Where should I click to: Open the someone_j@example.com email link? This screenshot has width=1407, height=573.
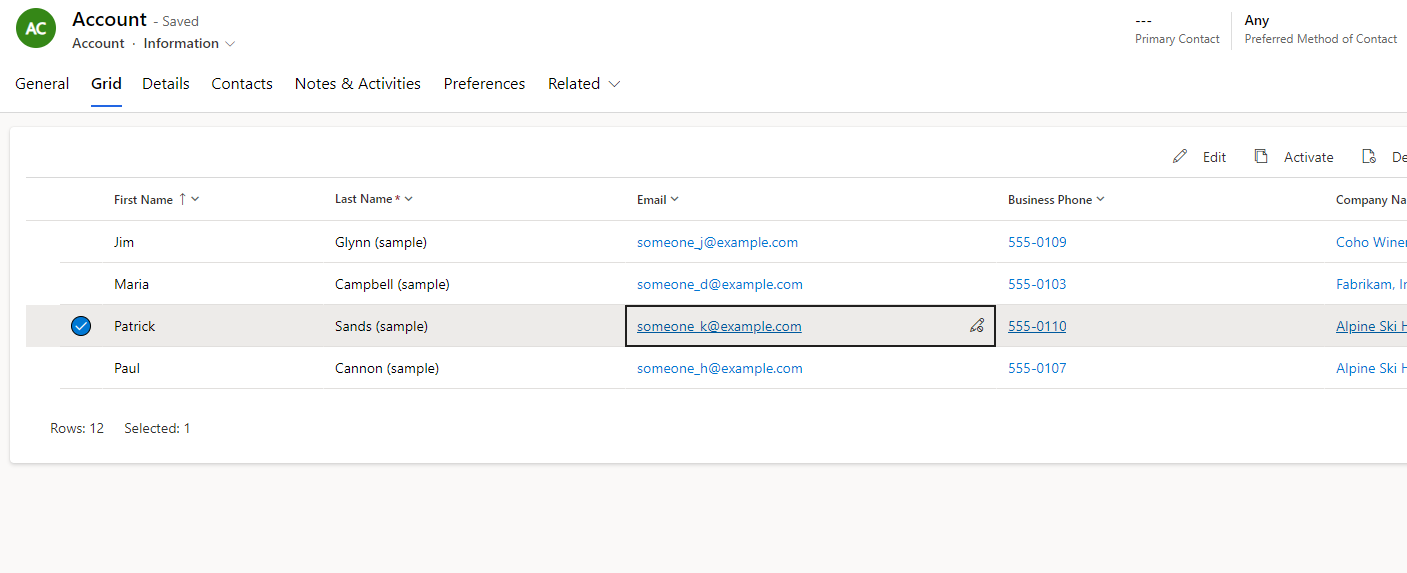717,242
